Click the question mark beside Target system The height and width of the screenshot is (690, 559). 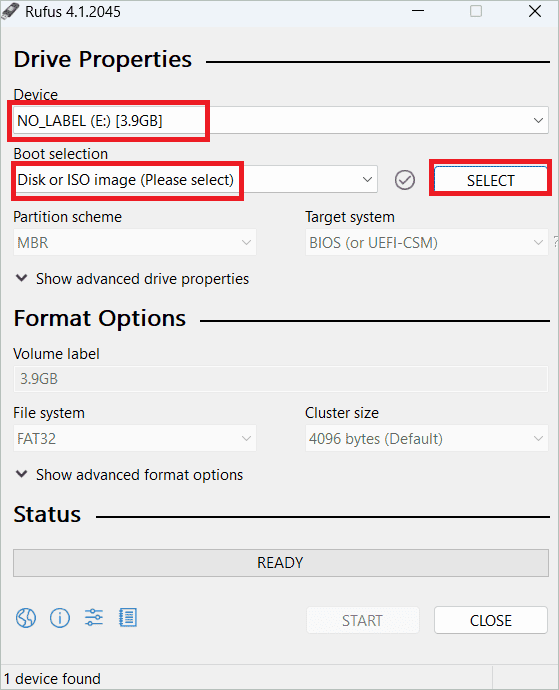(555, 241)
